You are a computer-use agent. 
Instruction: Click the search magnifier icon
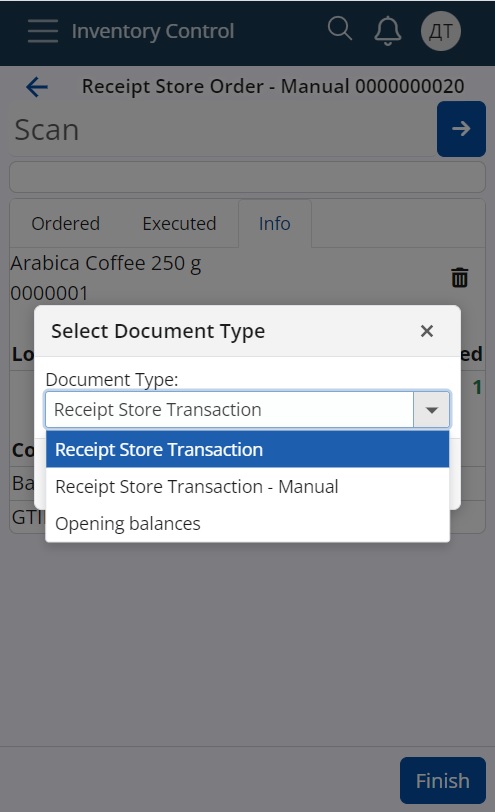pos(340,29)
